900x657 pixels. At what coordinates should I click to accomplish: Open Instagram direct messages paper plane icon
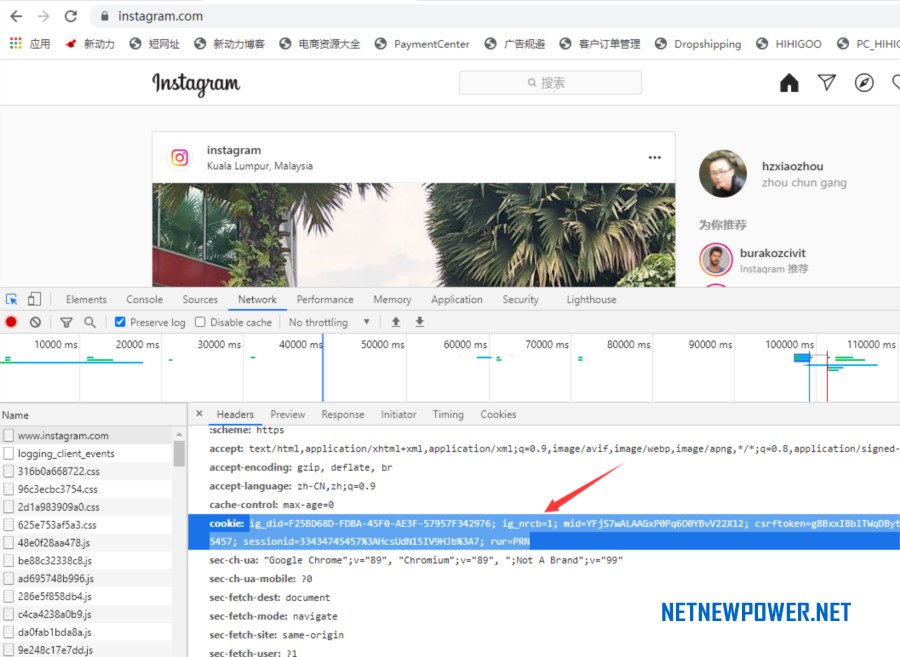coord(827,83)
